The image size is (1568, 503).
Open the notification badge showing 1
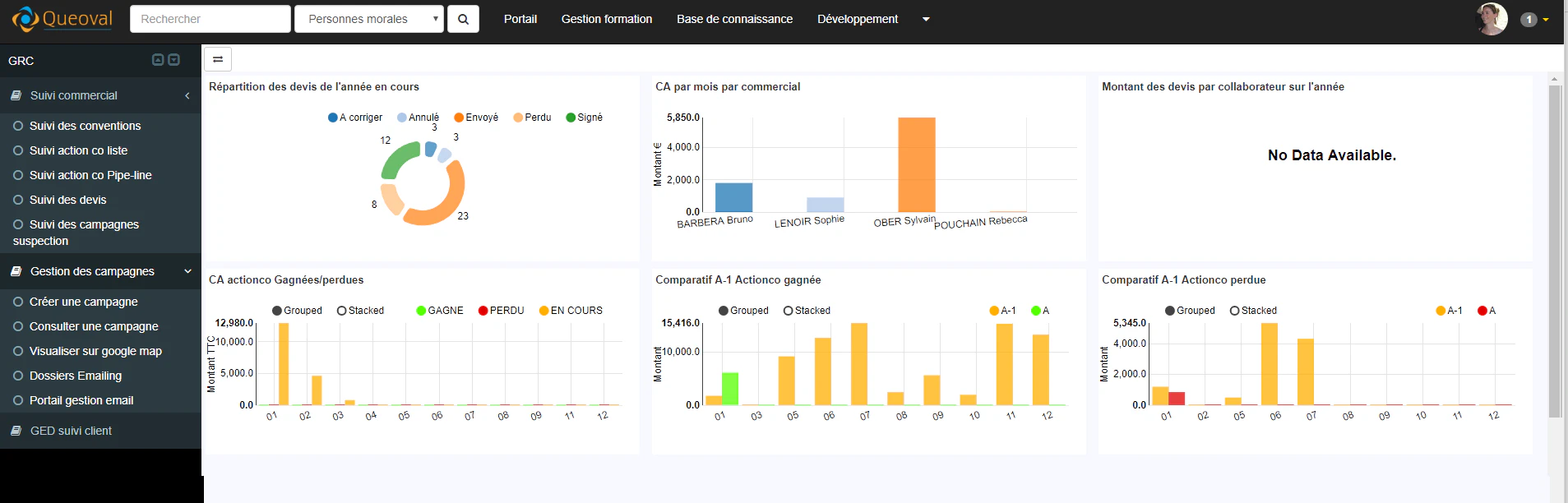click(x=1529, y=20)
